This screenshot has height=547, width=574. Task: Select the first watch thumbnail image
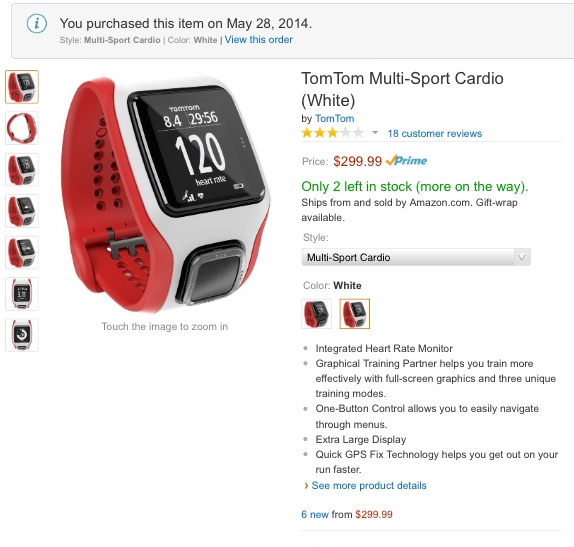click(22, 87)
